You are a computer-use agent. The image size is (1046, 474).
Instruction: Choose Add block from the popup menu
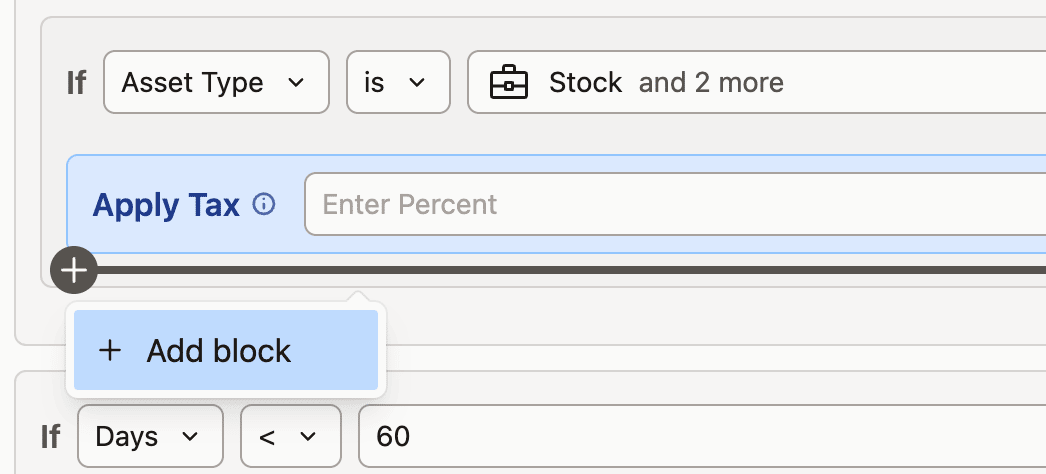click(226, 350)
